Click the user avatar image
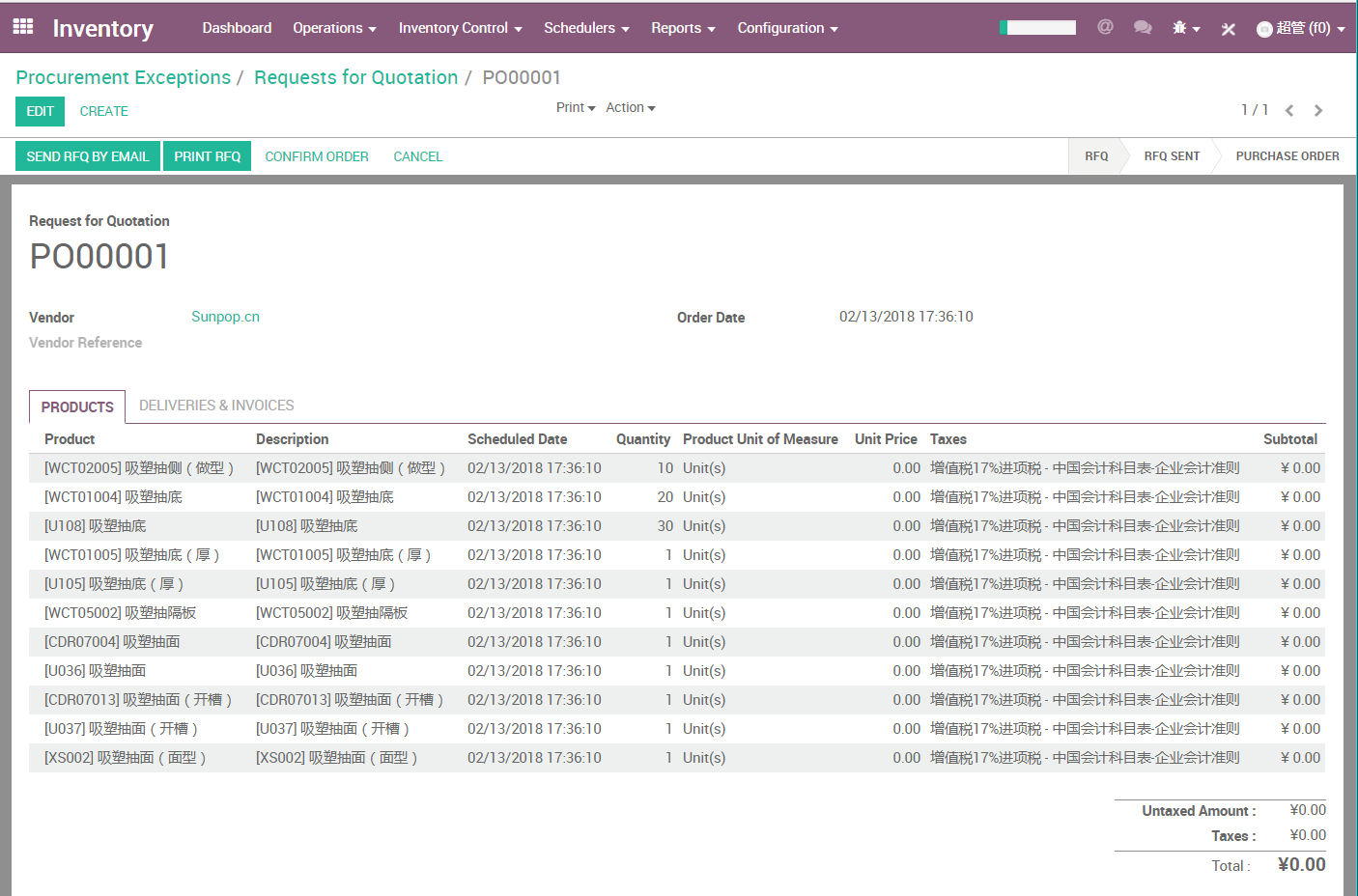1358x896 pixels. tap(1264, 29)
